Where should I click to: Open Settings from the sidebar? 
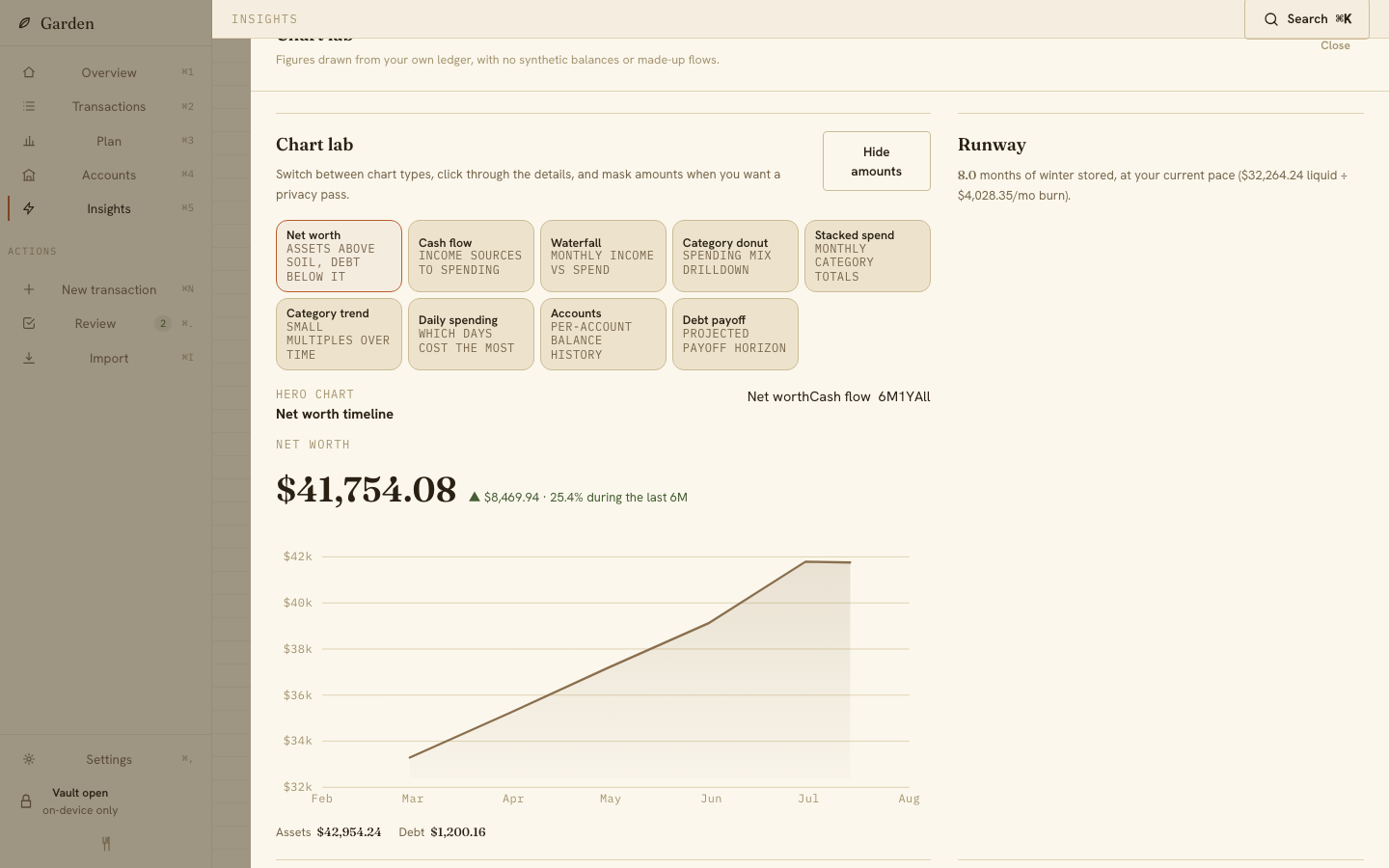(x=106, y=759)
